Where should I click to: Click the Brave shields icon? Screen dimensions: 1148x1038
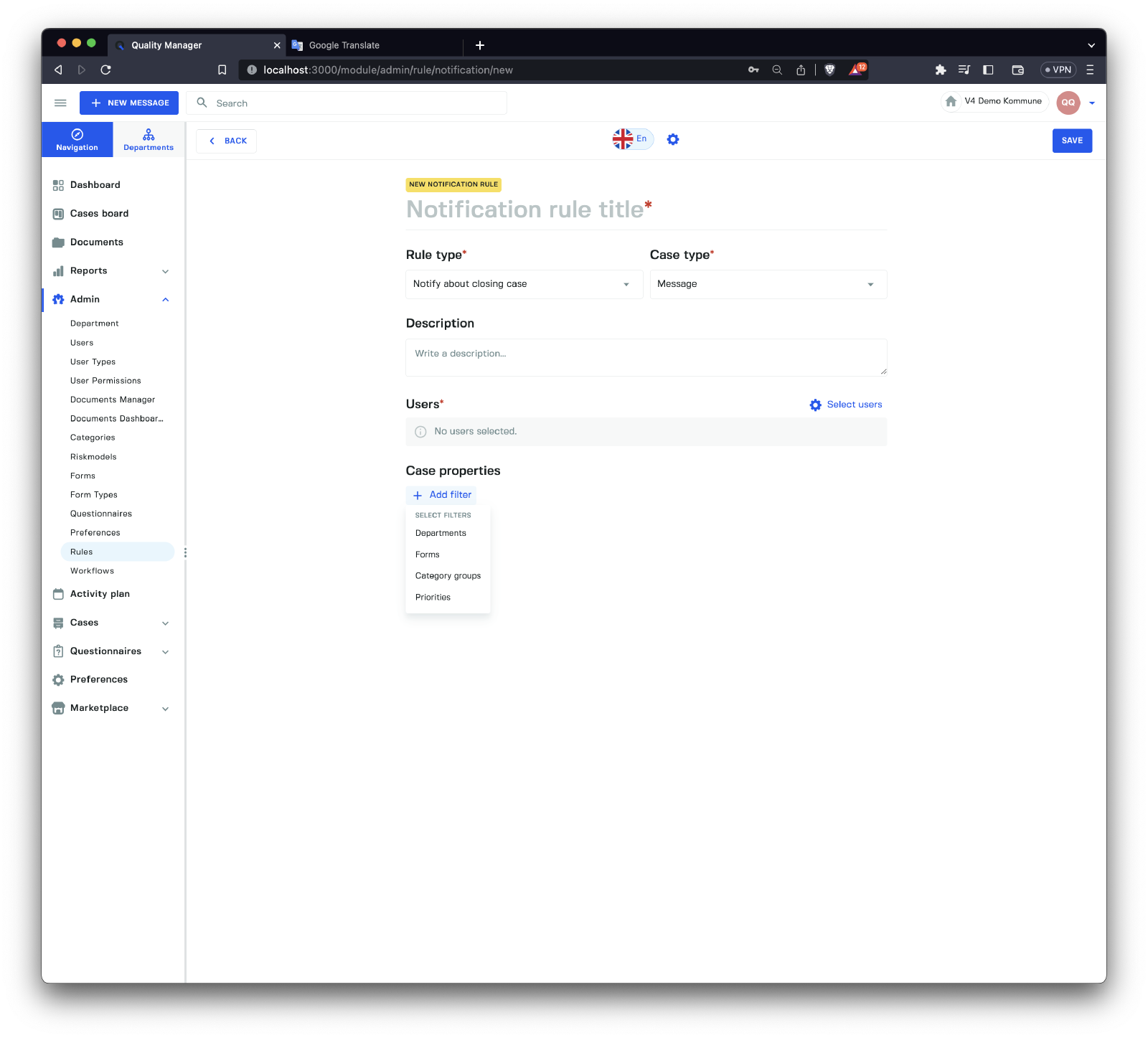[x=830, y=70]
